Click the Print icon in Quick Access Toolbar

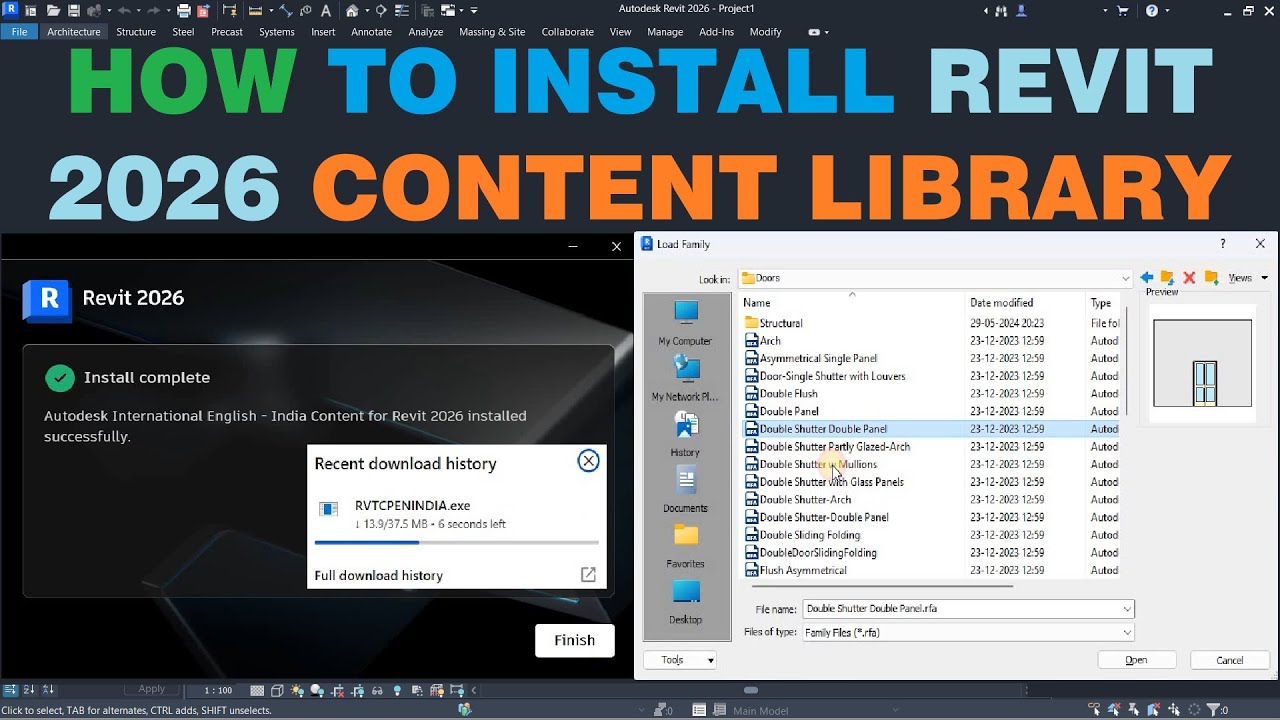point(184,10)
